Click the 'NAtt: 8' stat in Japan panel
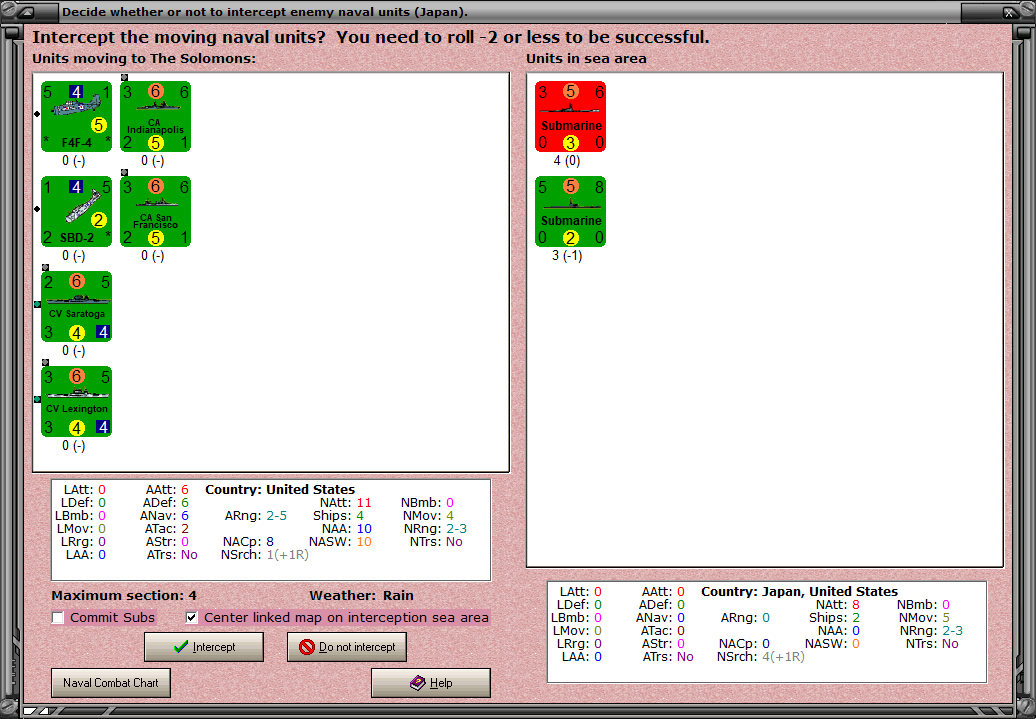This screenshot has height=719, width=1036. (838, 605)
